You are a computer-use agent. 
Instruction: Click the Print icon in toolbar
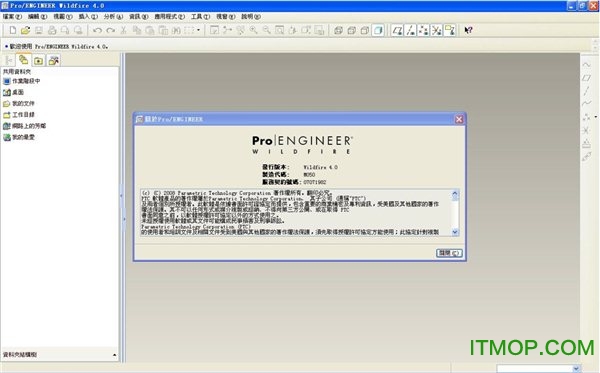point(52,30)
